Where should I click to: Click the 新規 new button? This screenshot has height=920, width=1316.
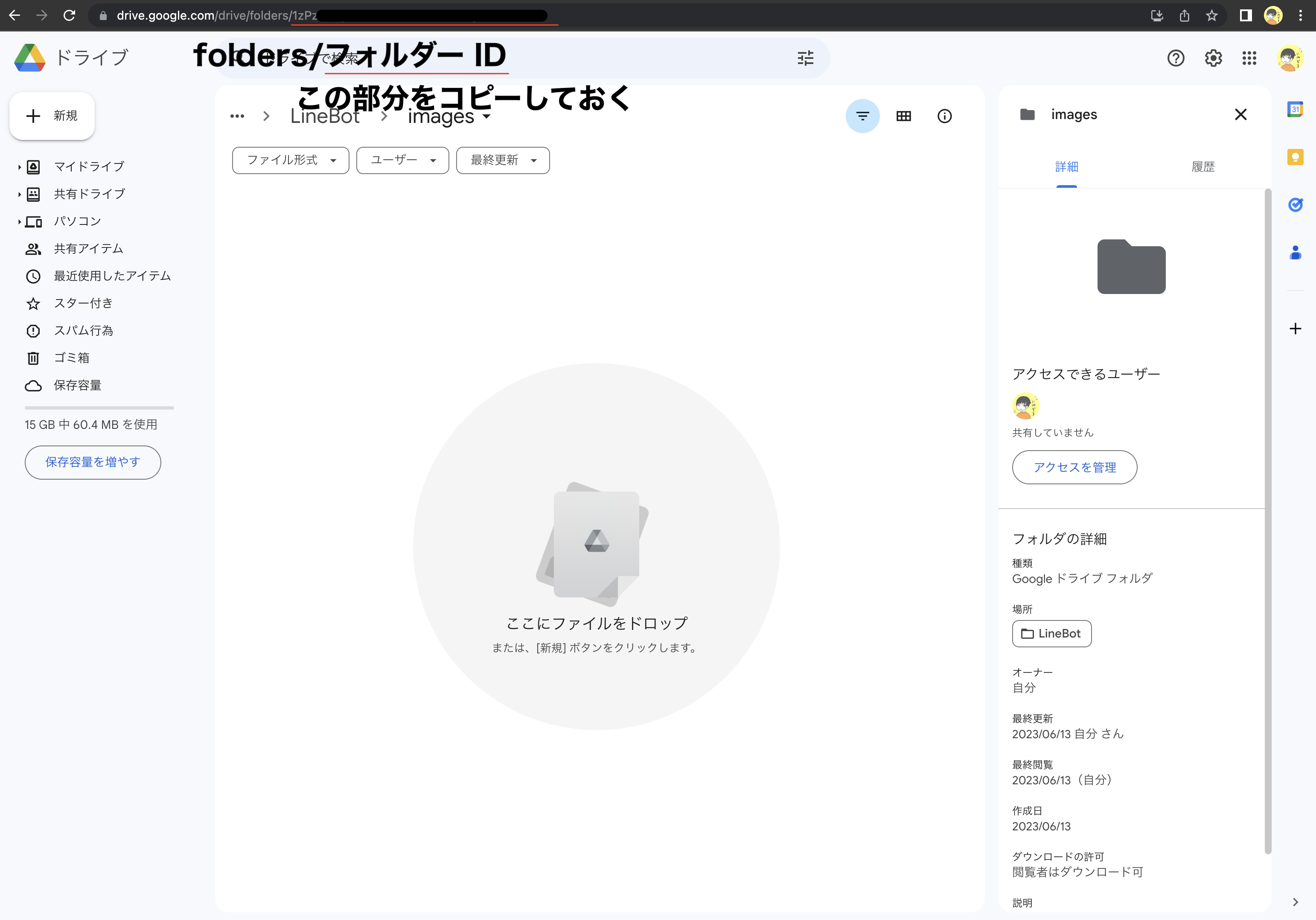(x=52, y=116)
